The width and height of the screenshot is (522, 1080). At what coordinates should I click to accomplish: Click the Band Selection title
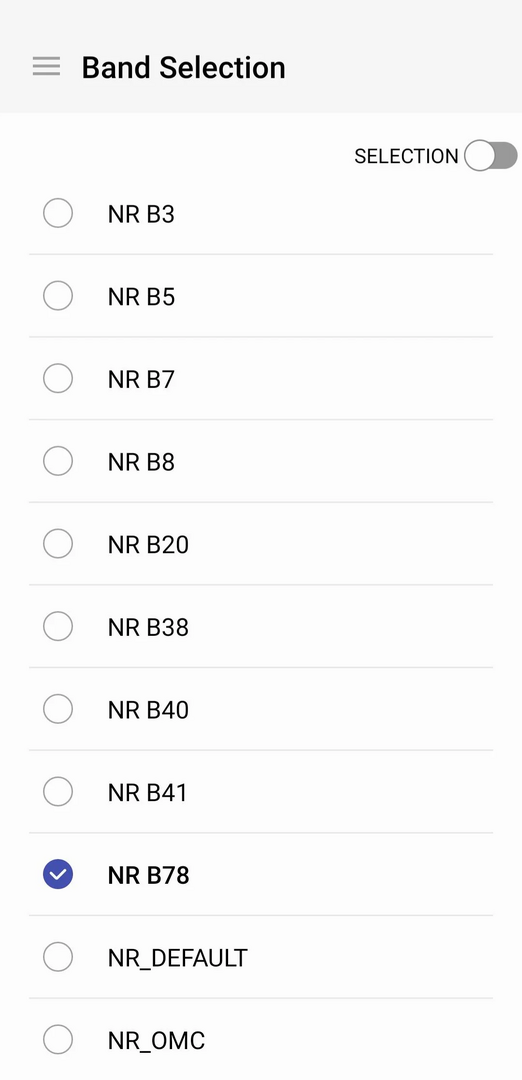tap(183, 68)
